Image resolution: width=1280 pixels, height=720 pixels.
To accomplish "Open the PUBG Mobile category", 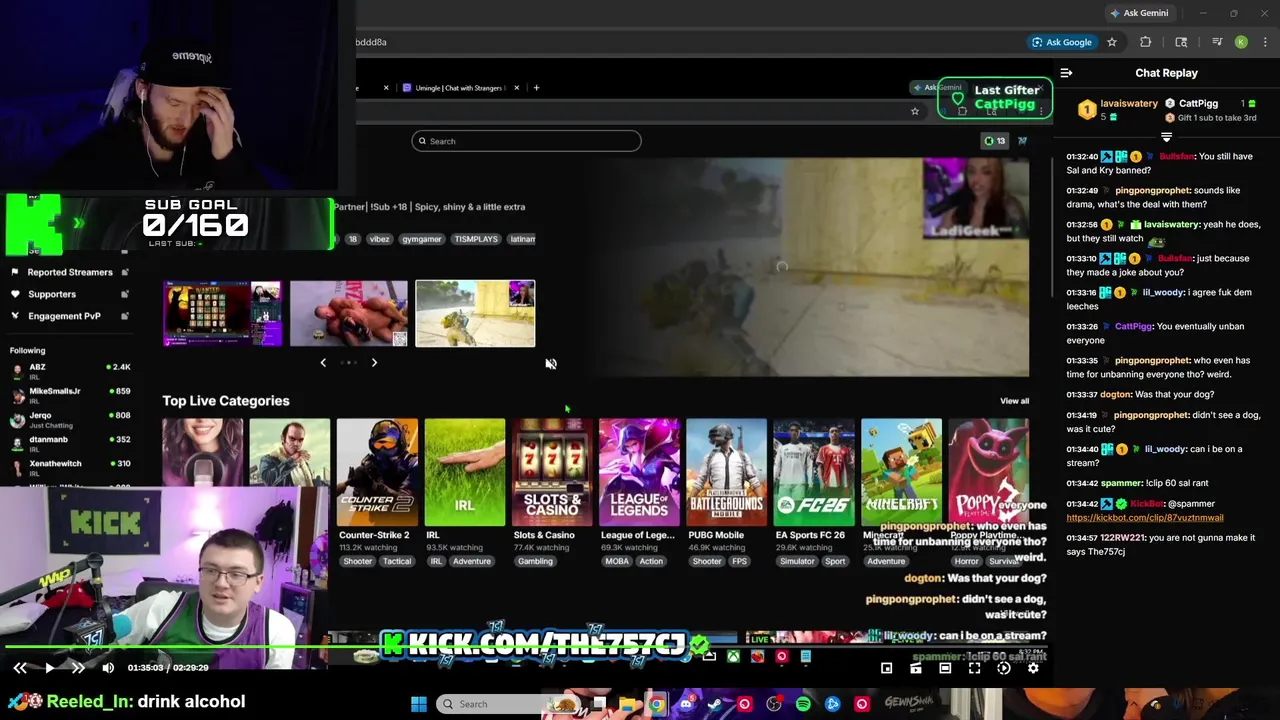I will [727, 472].
